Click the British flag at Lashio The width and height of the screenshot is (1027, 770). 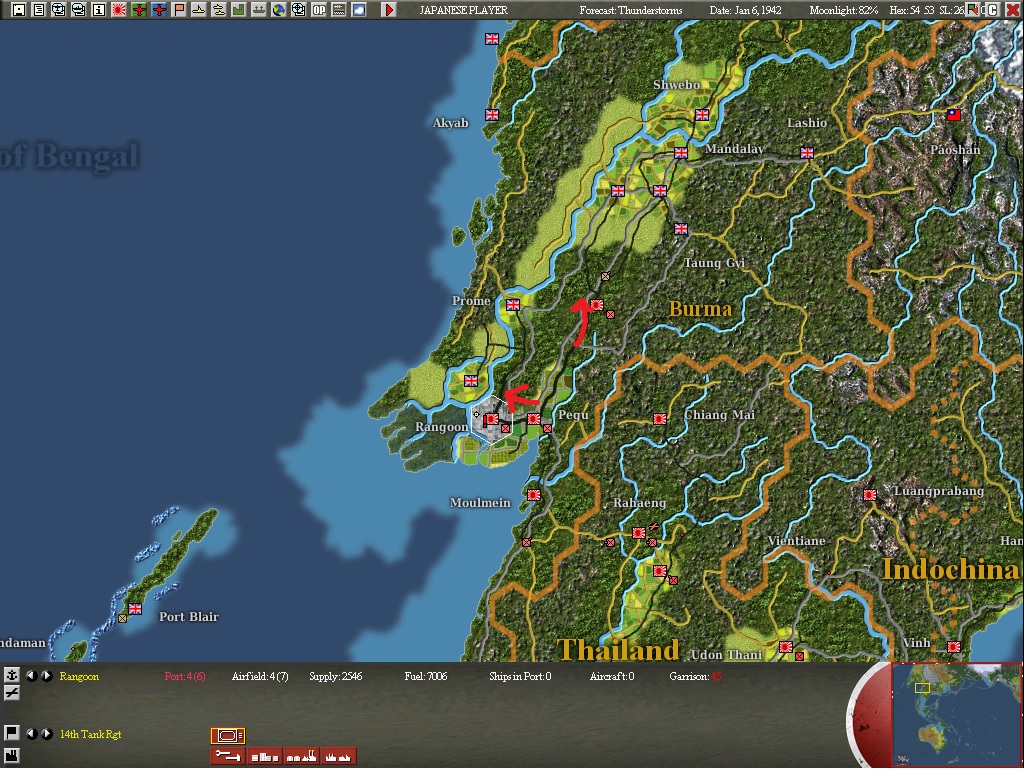pyautogui.click(x=807, y=153)
